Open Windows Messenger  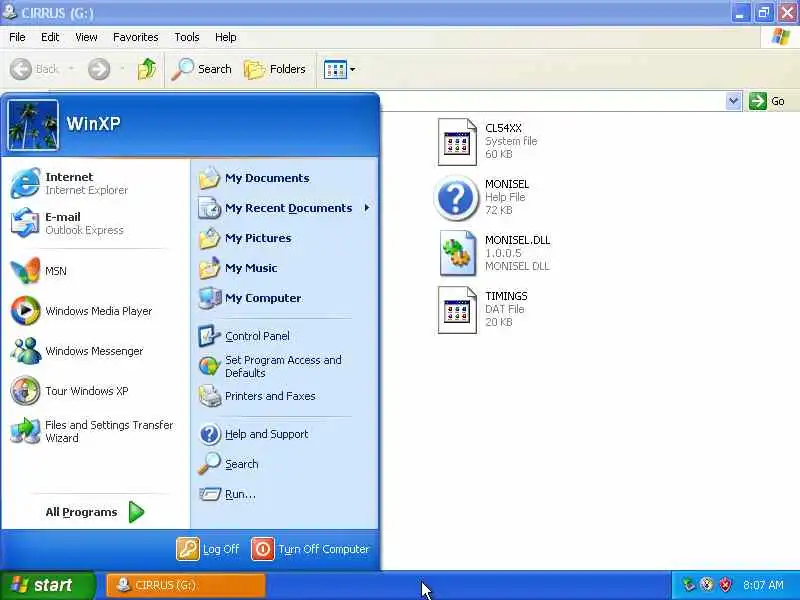point(95,351)
